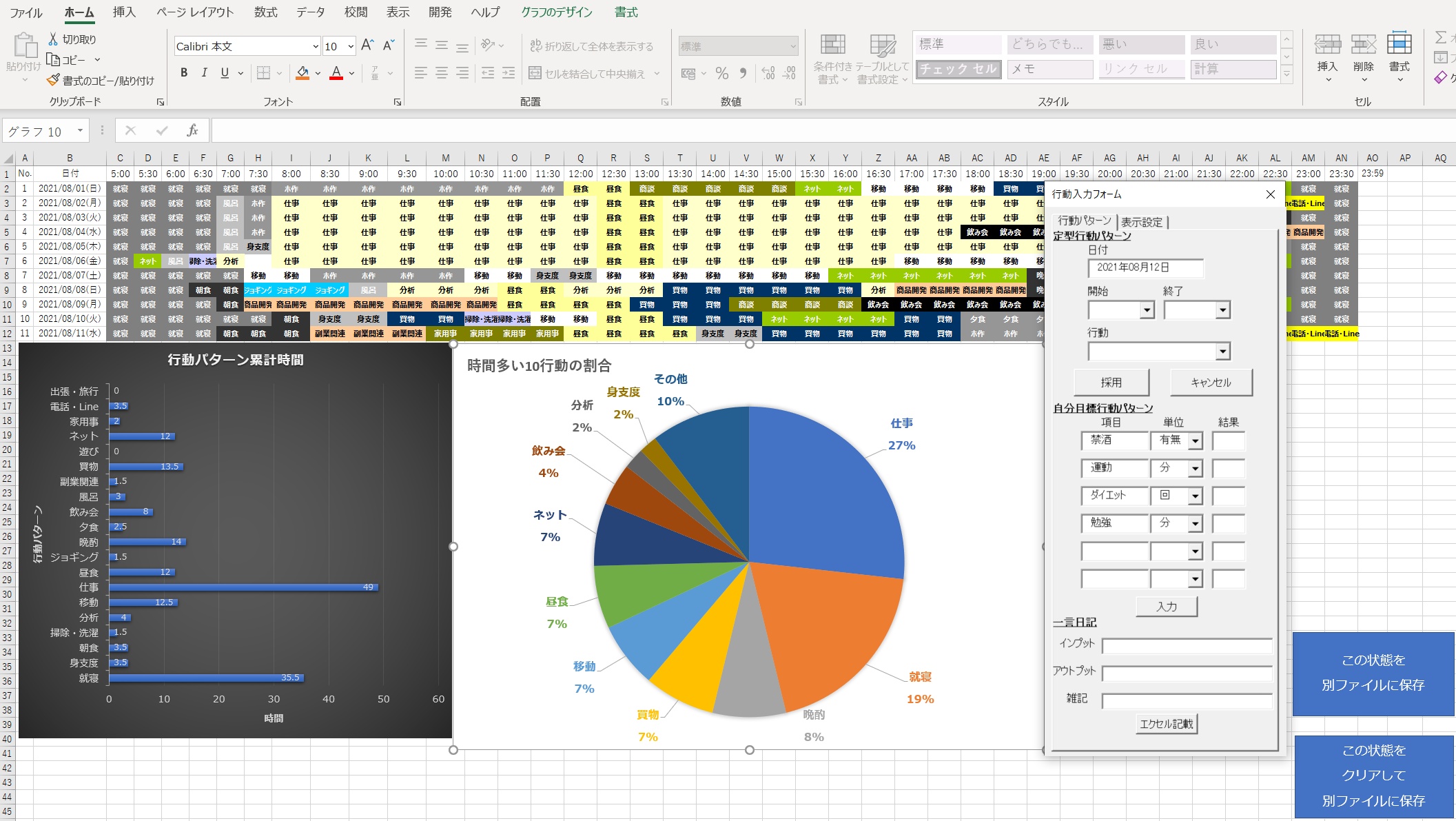Expand the 行動 action combo box
Viewport: 1456px width, 821px height.
(1222, 352)
